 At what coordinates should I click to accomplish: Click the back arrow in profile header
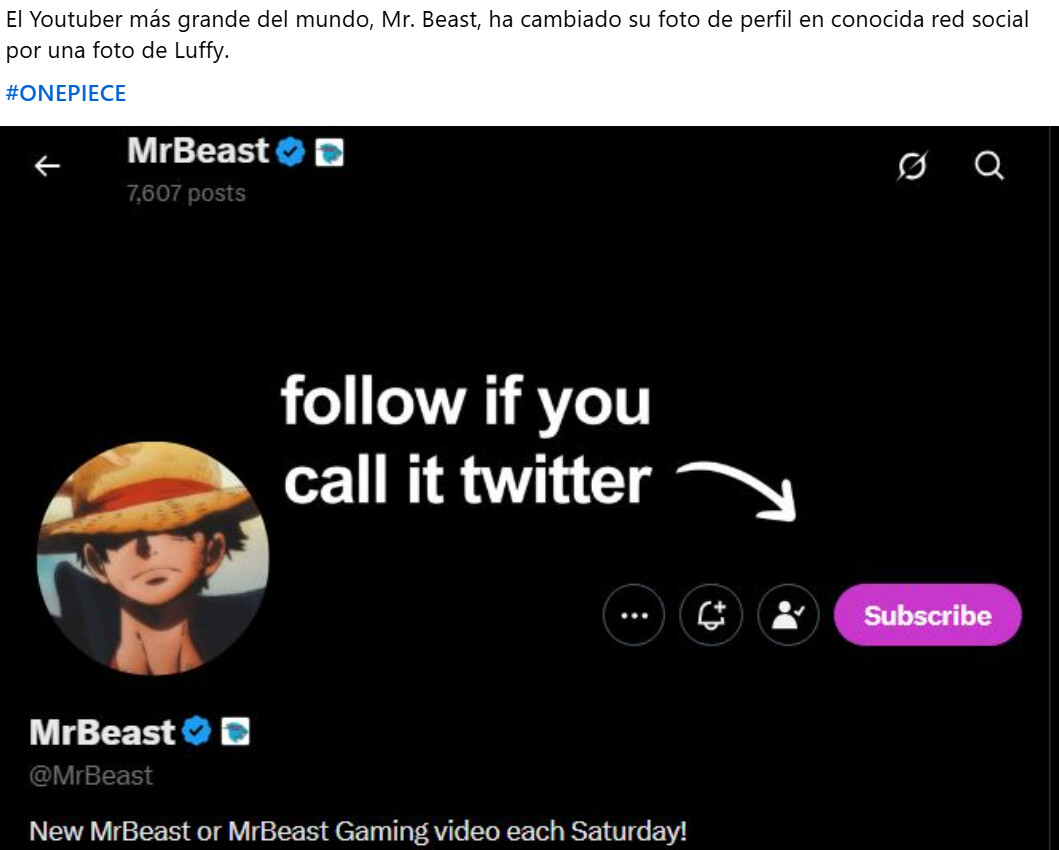[47, 166]
